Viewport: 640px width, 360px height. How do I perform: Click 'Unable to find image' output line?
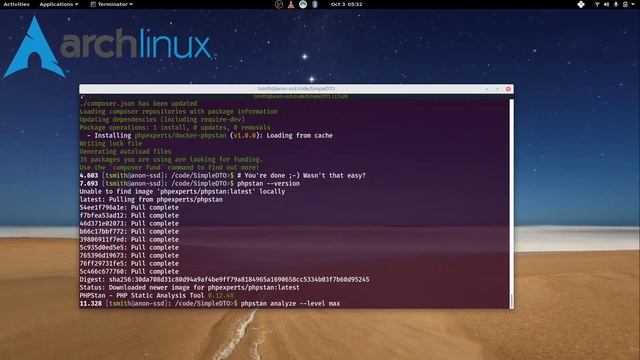coord(182,191)
